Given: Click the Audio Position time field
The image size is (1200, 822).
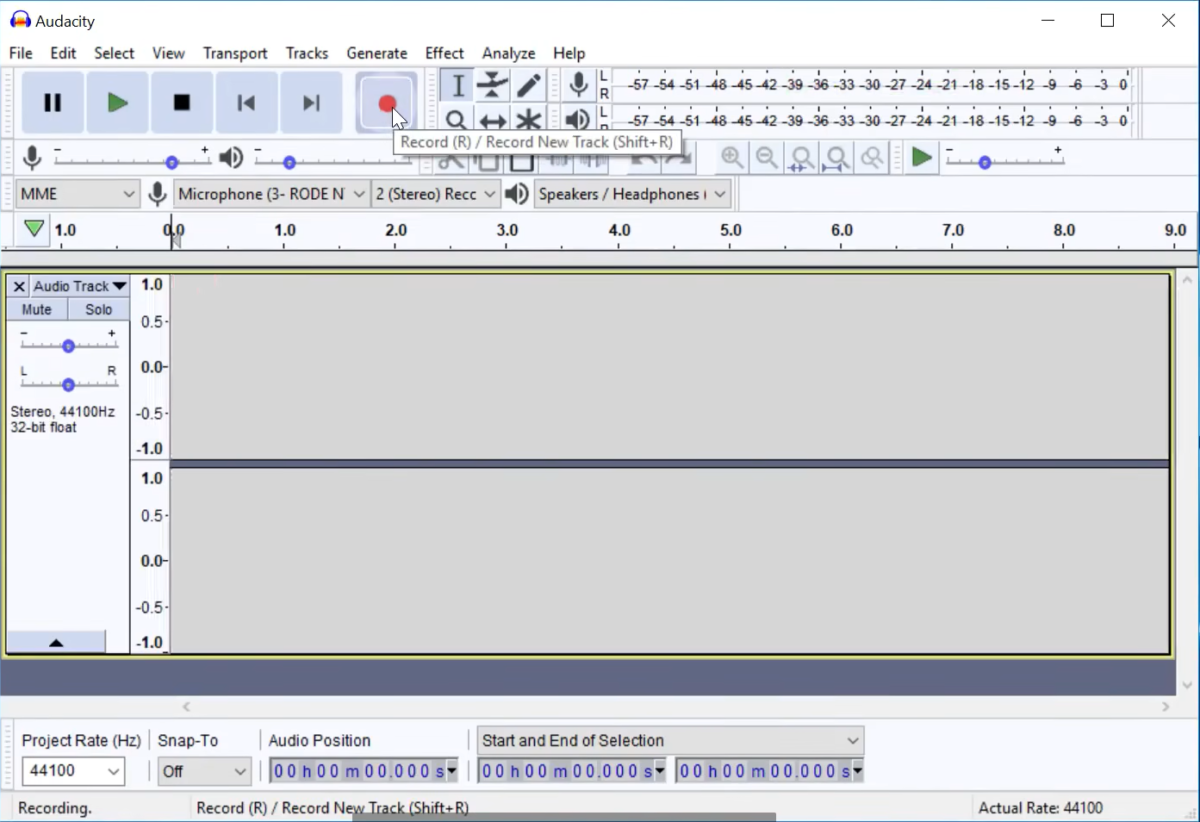Looking at the screenshot, I should 364,771.
